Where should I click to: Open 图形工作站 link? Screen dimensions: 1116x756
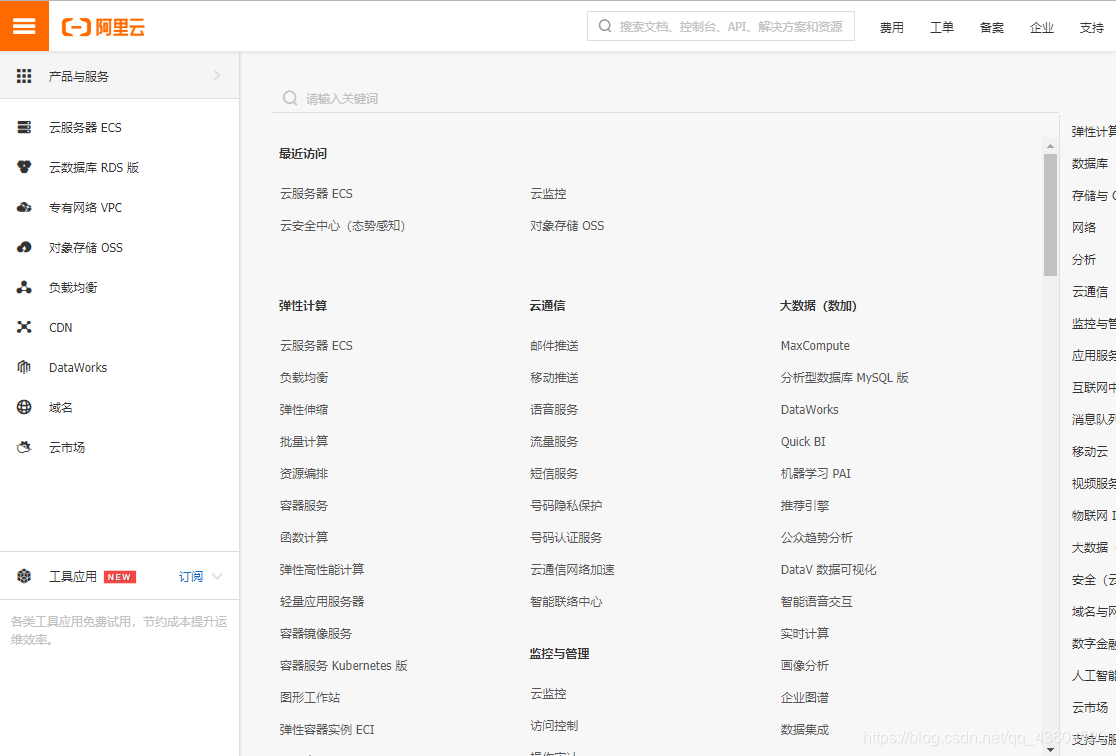click(310, 698)
